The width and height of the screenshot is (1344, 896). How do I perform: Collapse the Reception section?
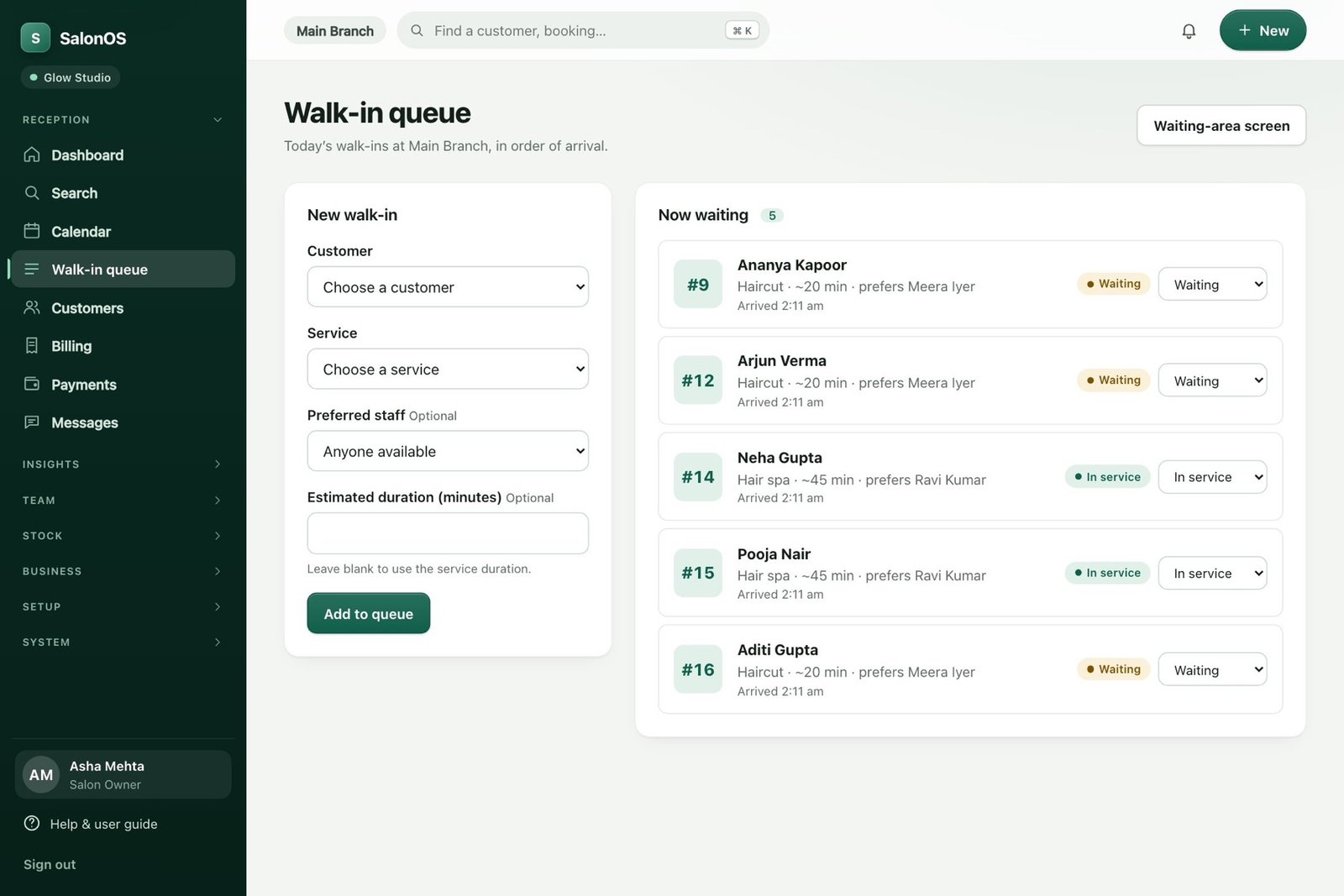pos(123,119)
